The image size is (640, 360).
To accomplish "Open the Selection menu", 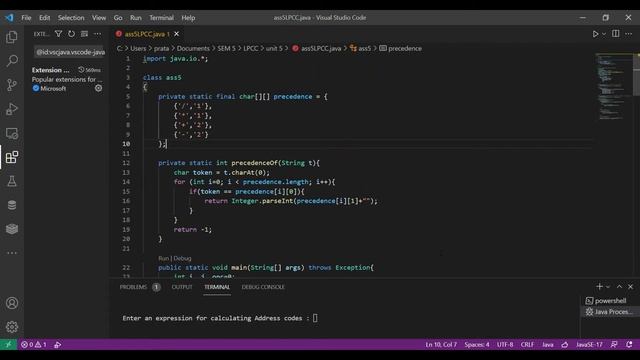I will 71,18.
